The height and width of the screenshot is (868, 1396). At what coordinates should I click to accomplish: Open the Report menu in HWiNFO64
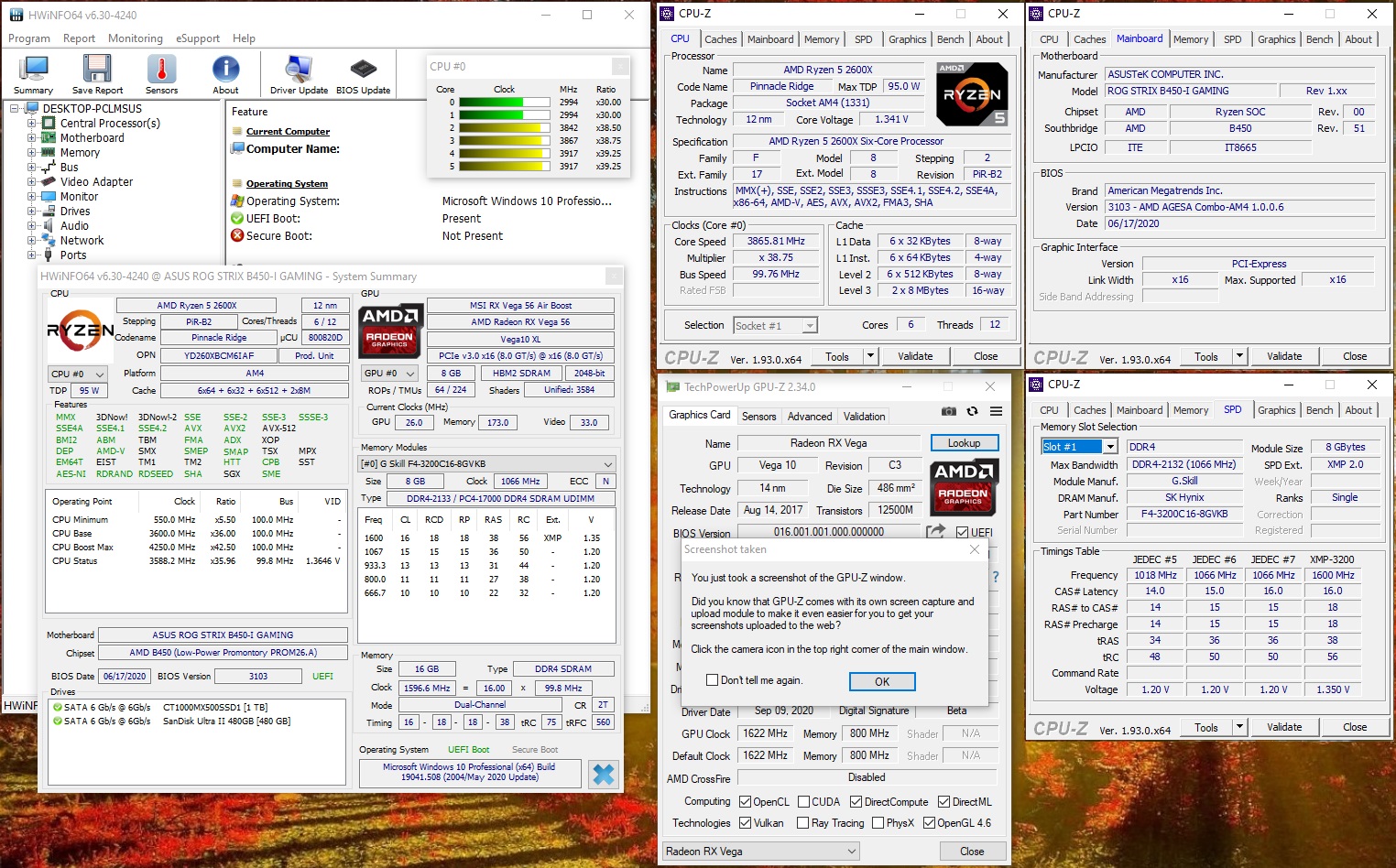[79, 38]
